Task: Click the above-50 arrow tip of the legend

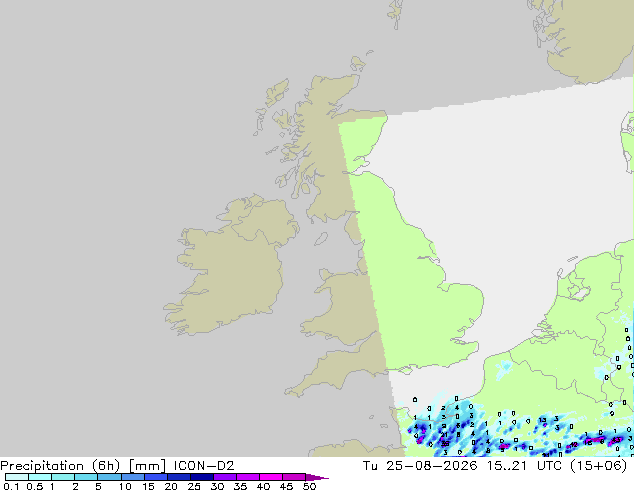Action: (x=317, y=478)
